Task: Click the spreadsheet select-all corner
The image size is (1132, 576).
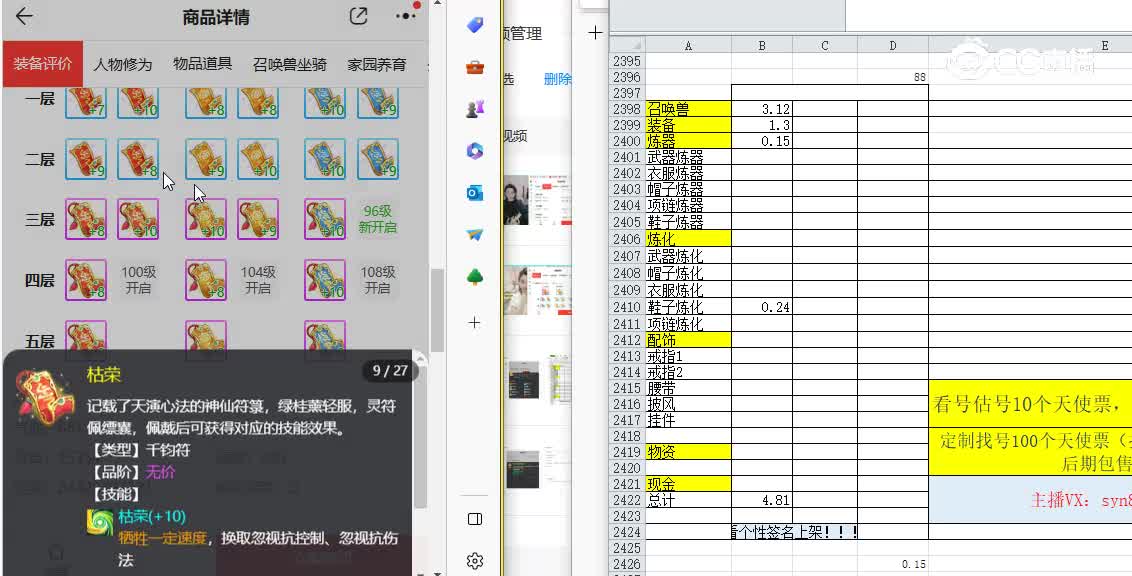Action: coord(627,45)
